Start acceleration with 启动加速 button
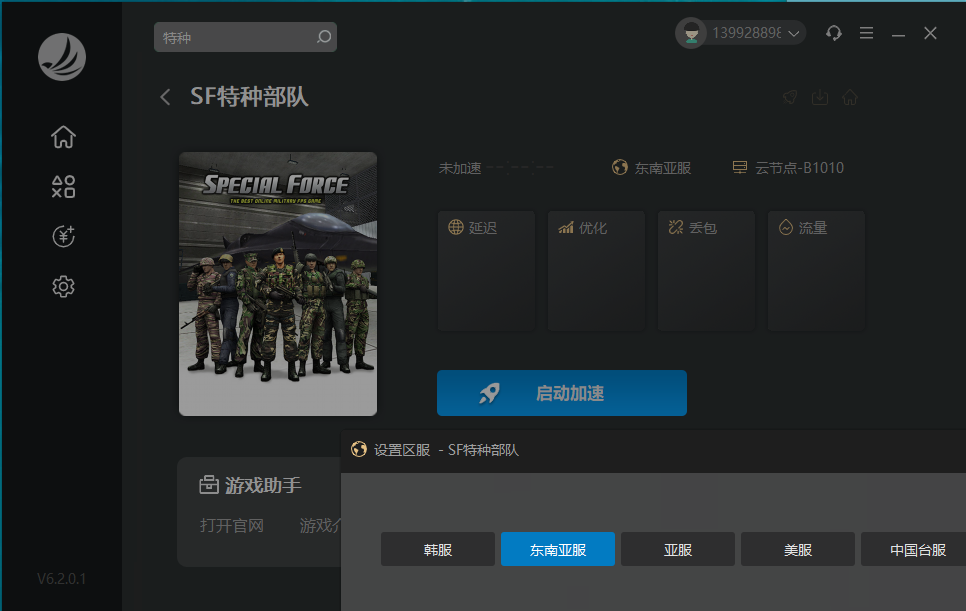Viewport: 966px width, 611px height. point(562,393)
